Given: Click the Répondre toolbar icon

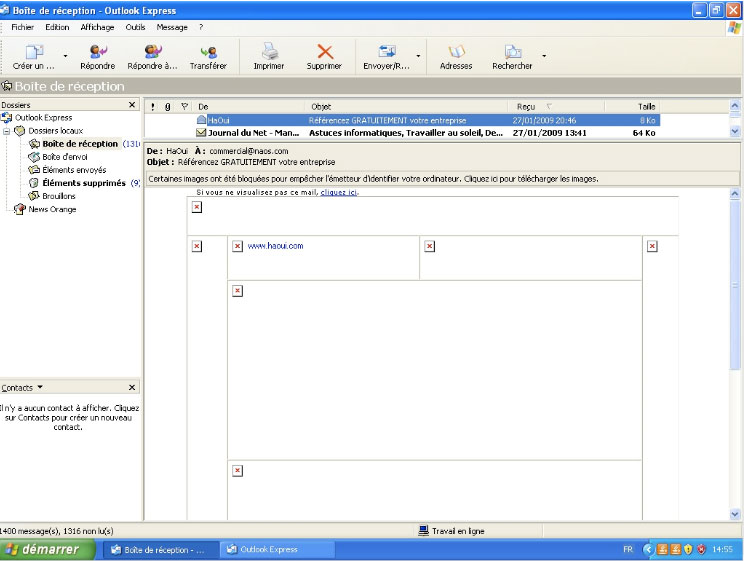Looking at the screenshot, I should 97,51.
